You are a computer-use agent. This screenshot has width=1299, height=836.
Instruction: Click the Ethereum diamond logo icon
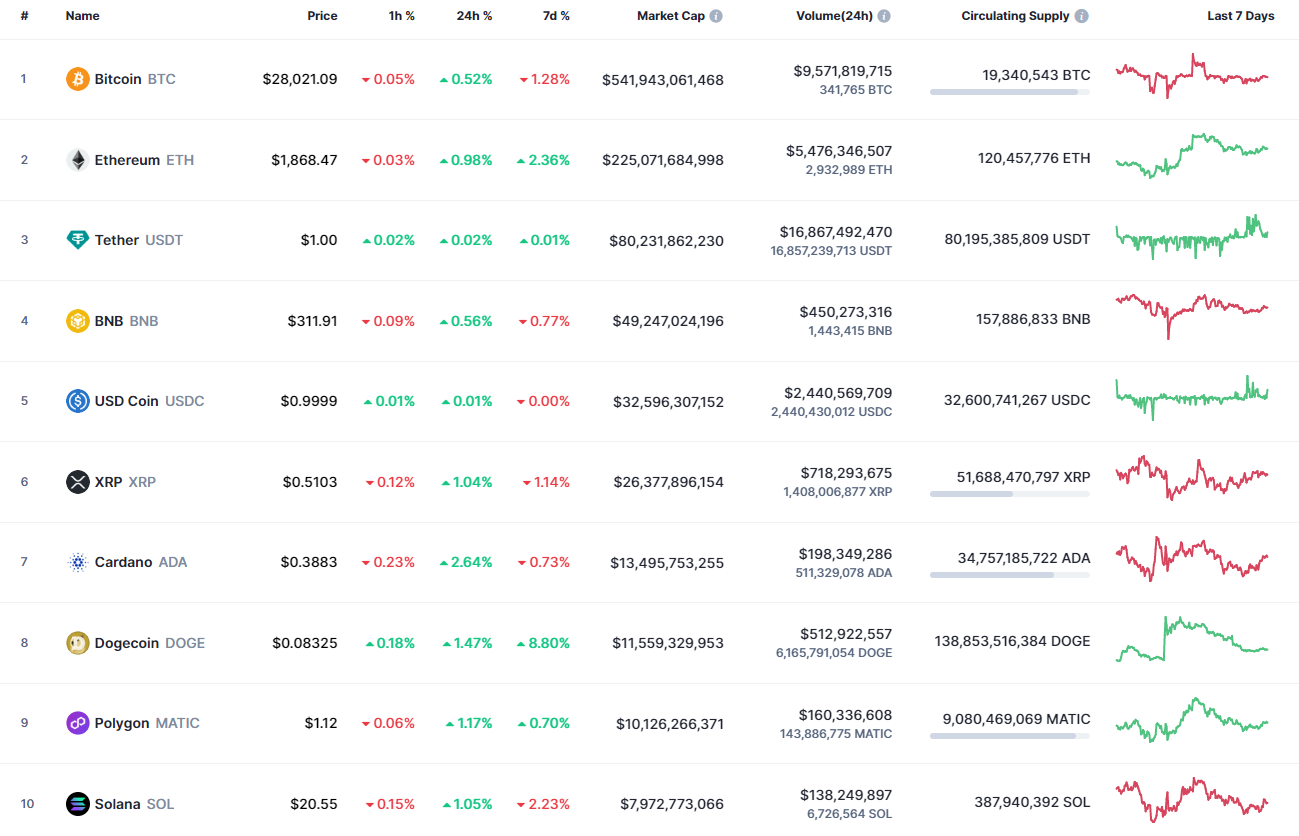tap(77, 159)
